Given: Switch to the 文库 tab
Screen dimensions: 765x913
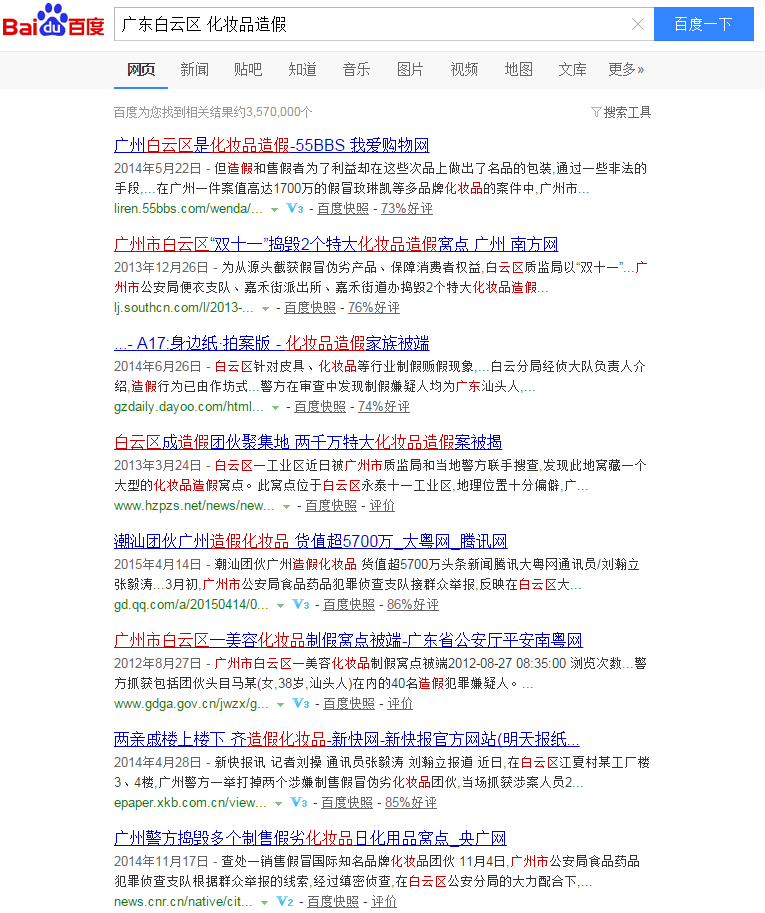Looking at the screenshot, I should tap(572, 69).
